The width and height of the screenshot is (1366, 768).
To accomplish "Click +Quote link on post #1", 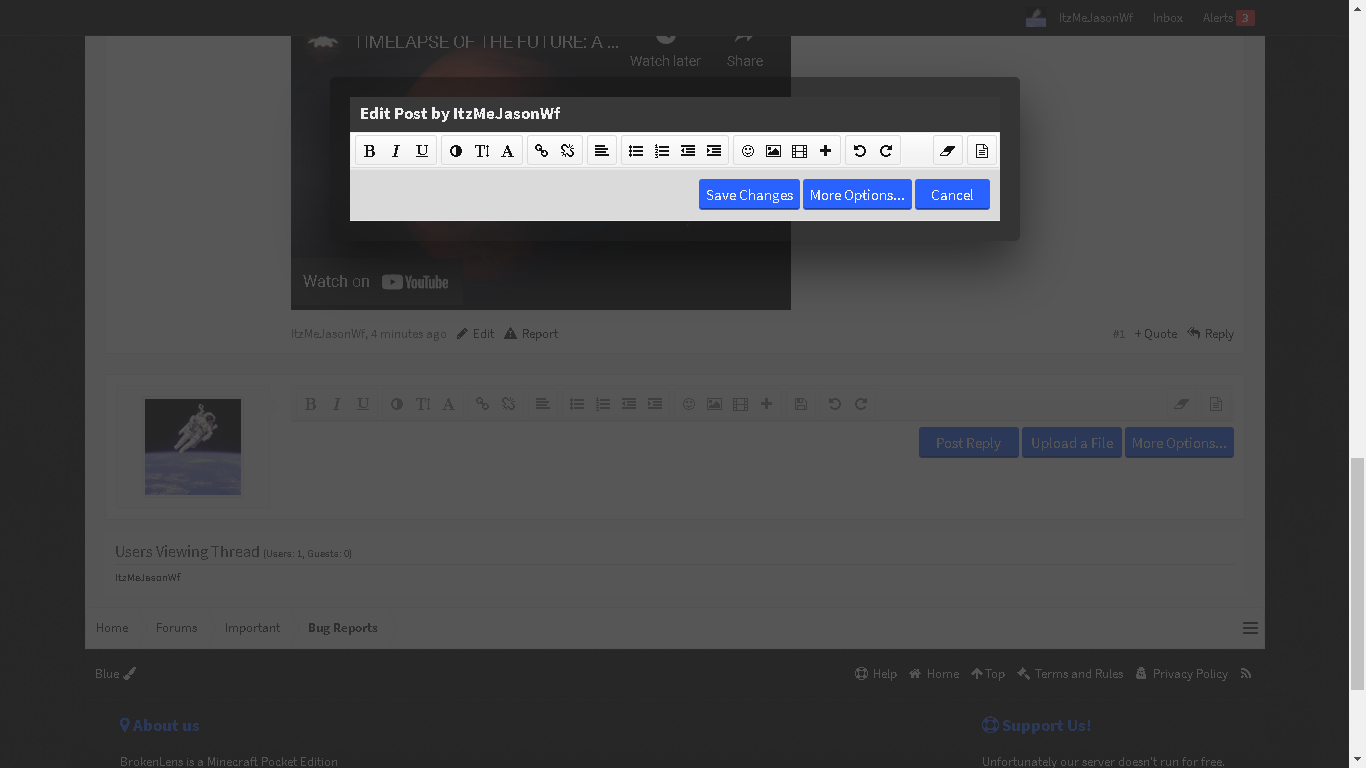I will pyautogui.click(x=1156, y=334).
